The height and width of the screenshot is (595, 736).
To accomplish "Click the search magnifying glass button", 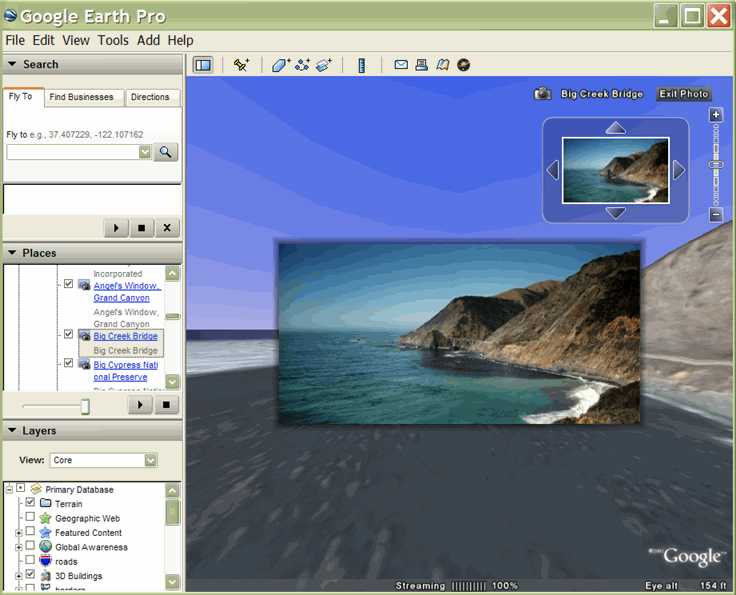I will pyautogui.click(x=166, y=152).
